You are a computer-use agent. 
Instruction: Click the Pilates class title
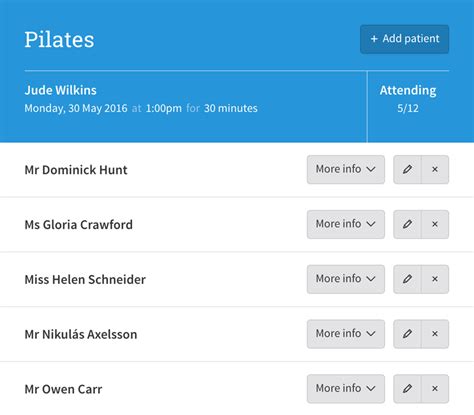tap(59, 40)
